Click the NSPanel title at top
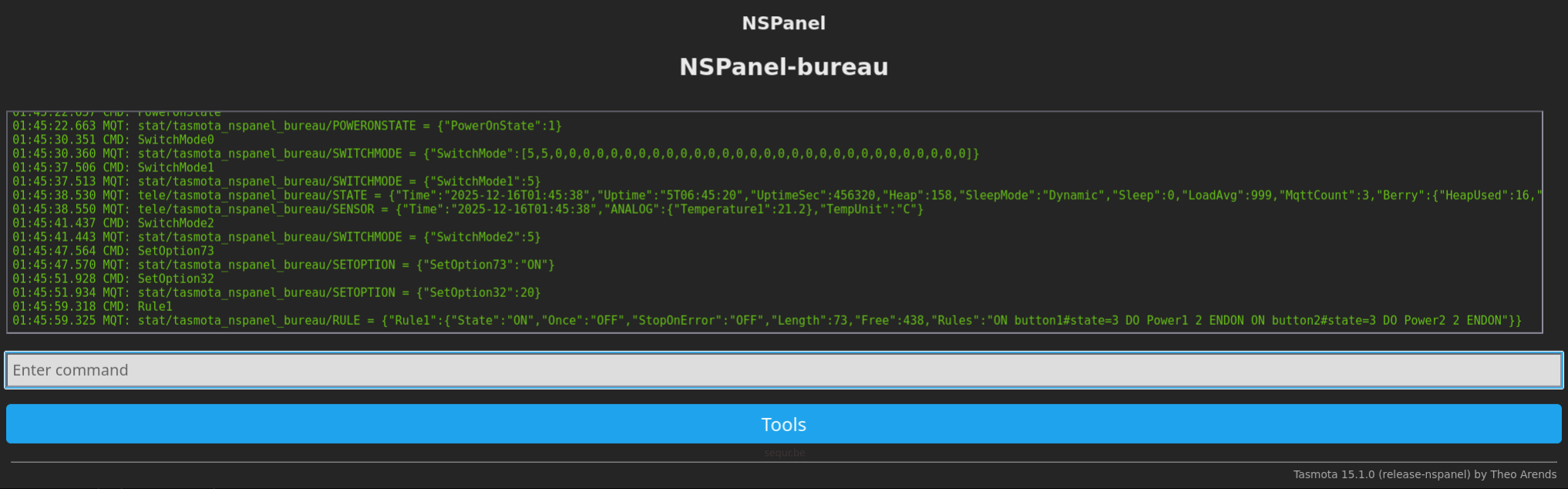Viewport: 1568px width, 489px height. (x=783, y=23)
